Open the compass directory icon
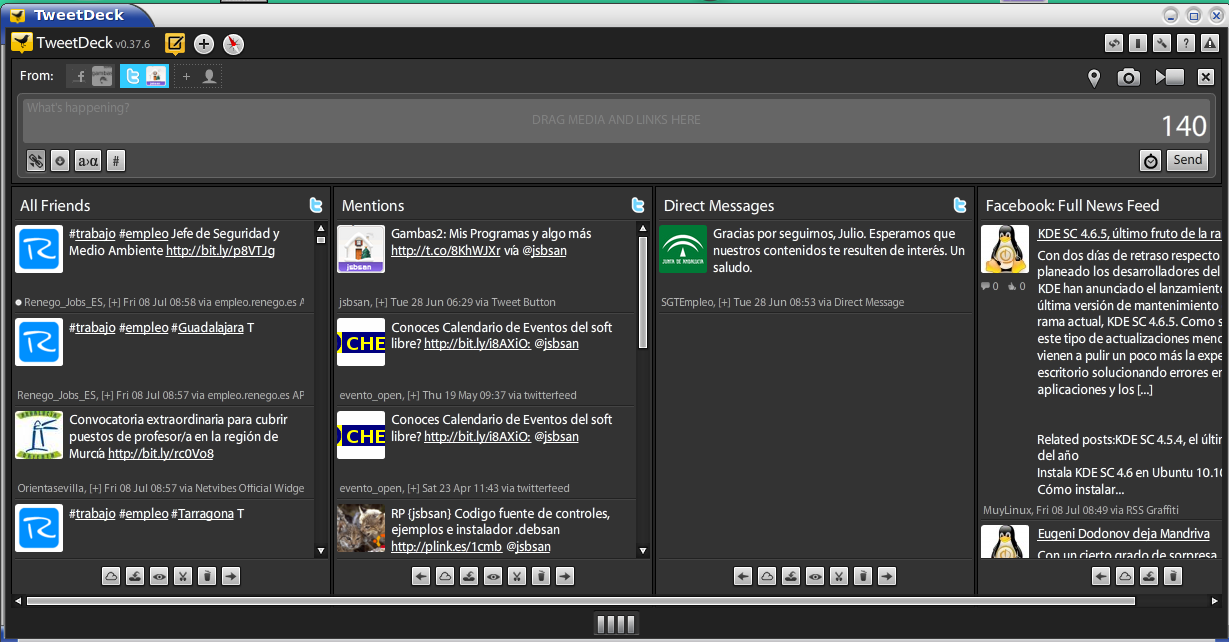The width and height of the screenshot is (1229, 642). [233, 43]
